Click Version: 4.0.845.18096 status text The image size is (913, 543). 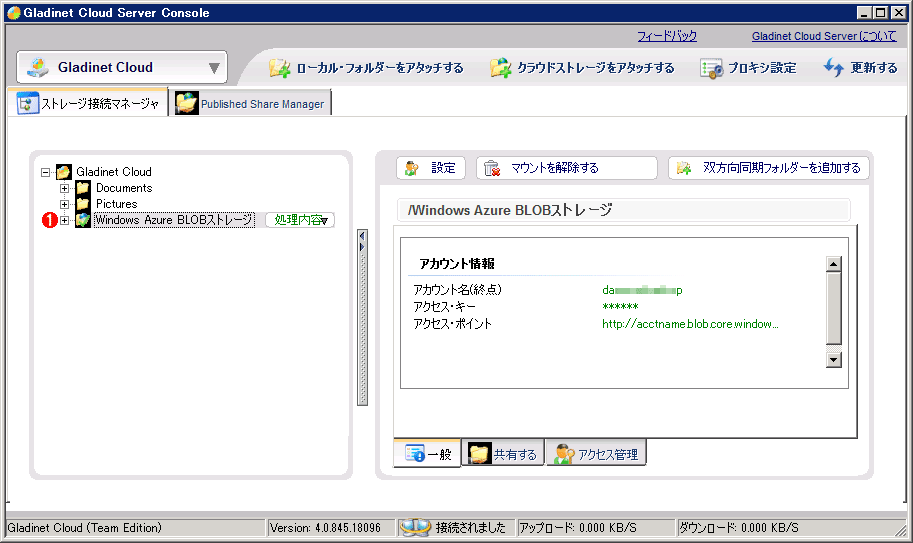tap(325, 528)
